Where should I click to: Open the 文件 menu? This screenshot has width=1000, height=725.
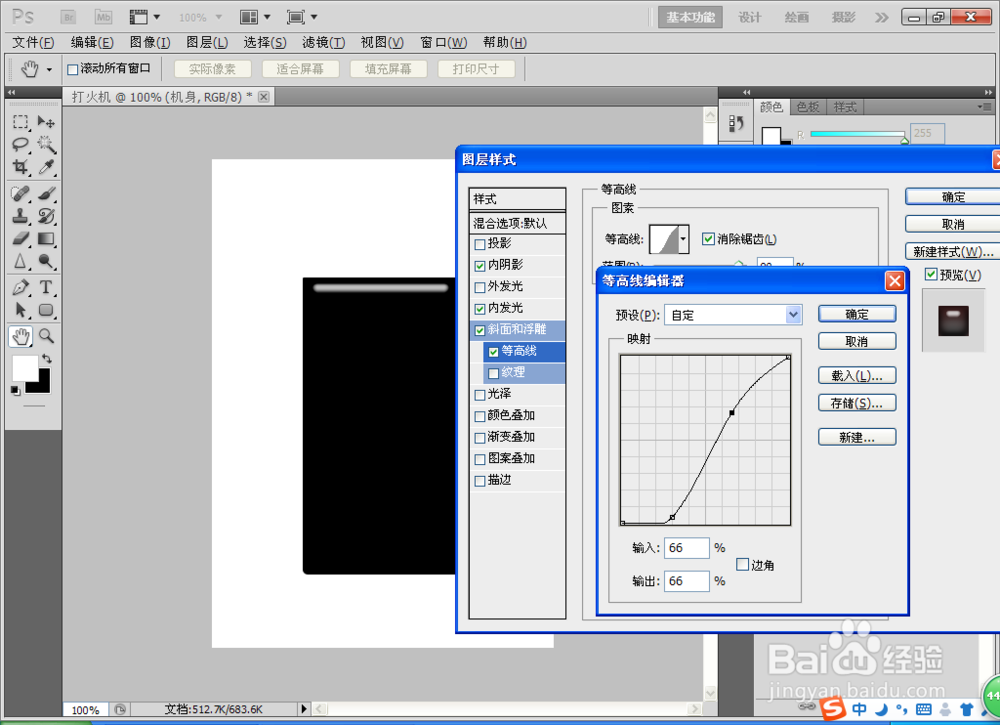point(33,42)
